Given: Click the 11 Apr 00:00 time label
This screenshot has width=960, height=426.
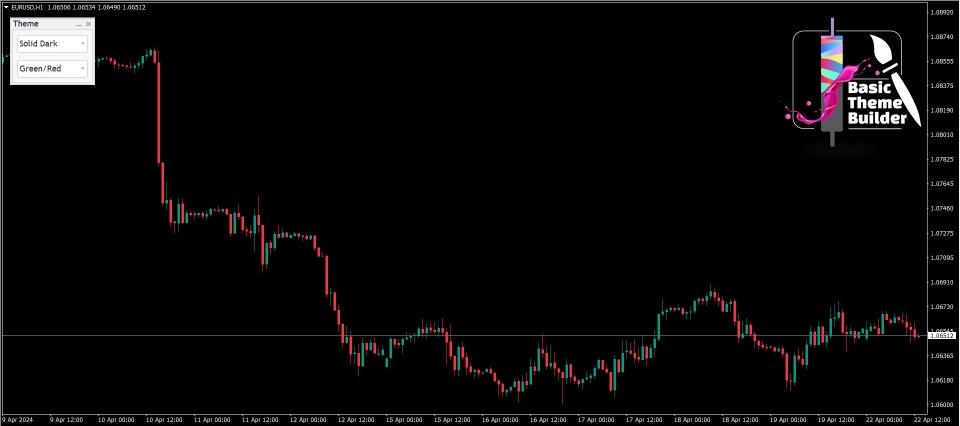Looking at the screenshot, I should [213, 420].
